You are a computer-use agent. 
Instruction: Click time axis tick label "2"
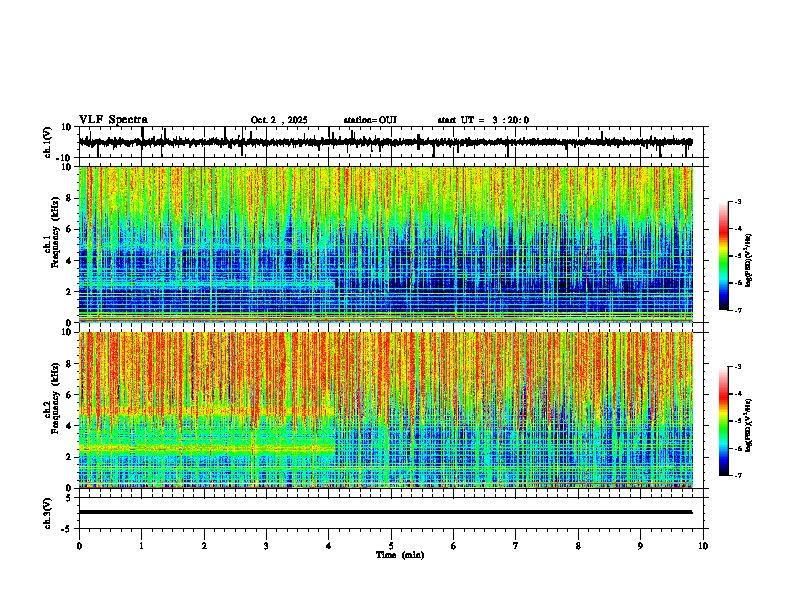pos(204,546)
